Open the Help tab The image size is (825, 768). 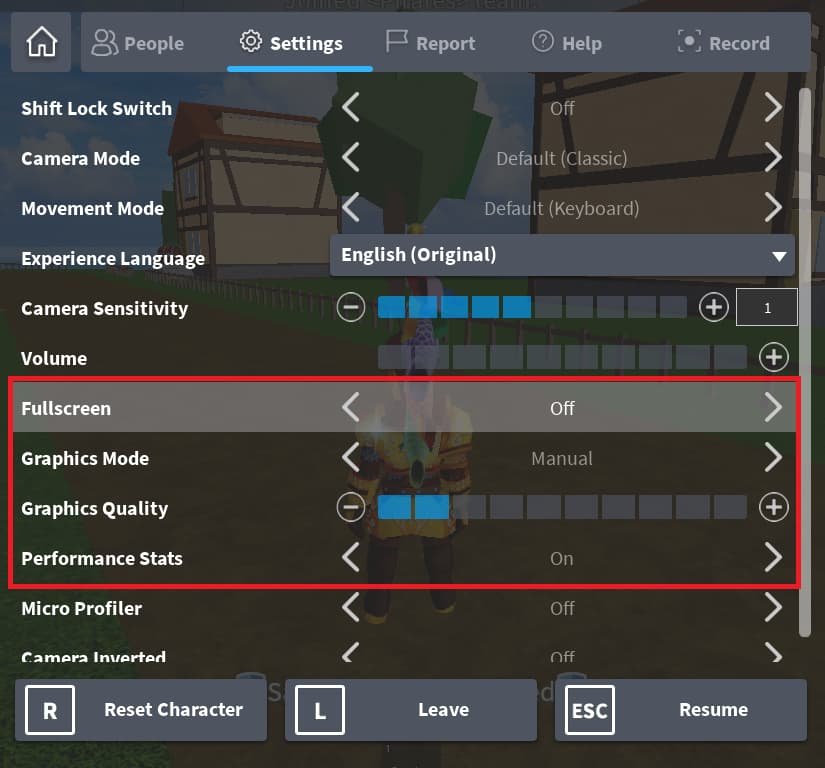pyautogui.click(x=566, y=43)
